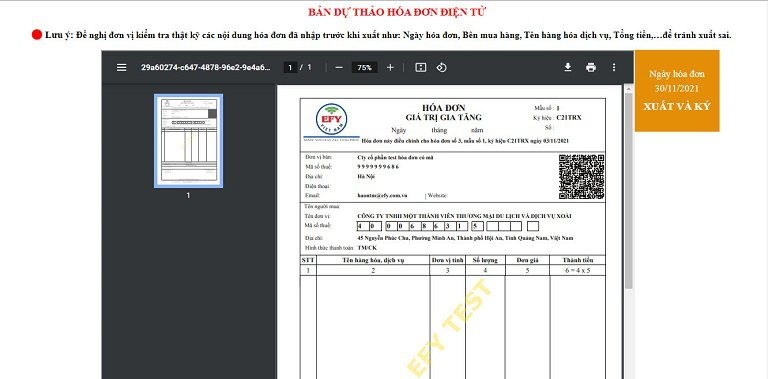Click the address 45 Nguyễn Phúc Chu
768x379 pixels.
click(x=465, y=238)
